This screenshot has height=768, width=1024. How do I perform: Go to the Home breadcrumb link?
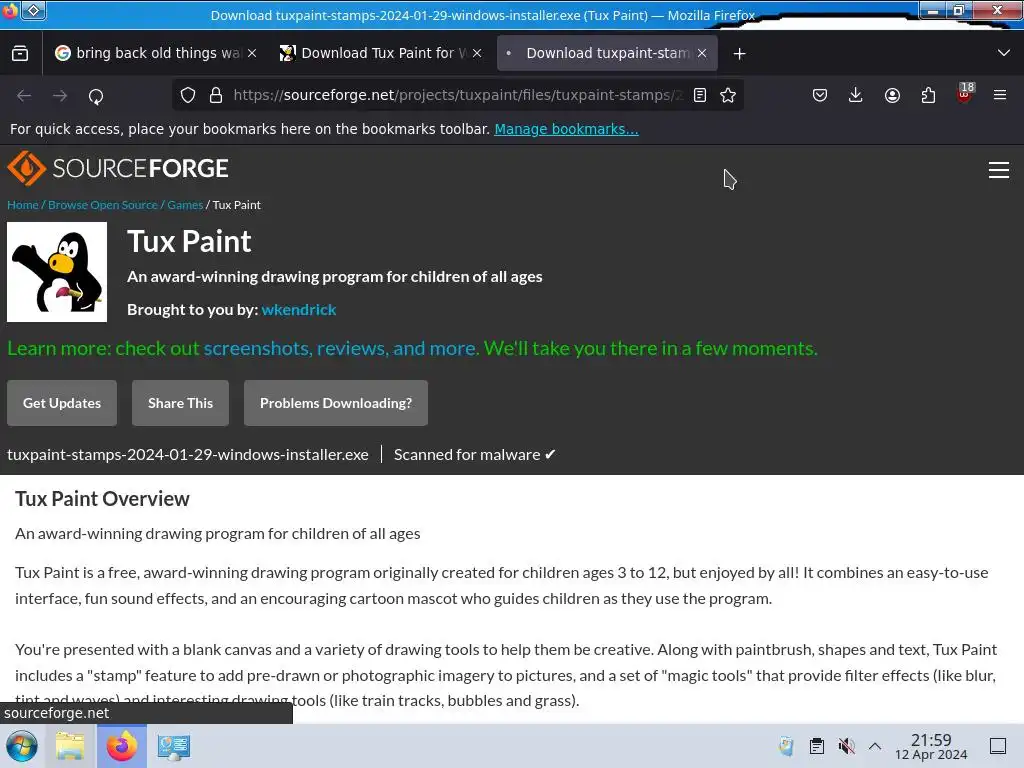tap(23, 205)
